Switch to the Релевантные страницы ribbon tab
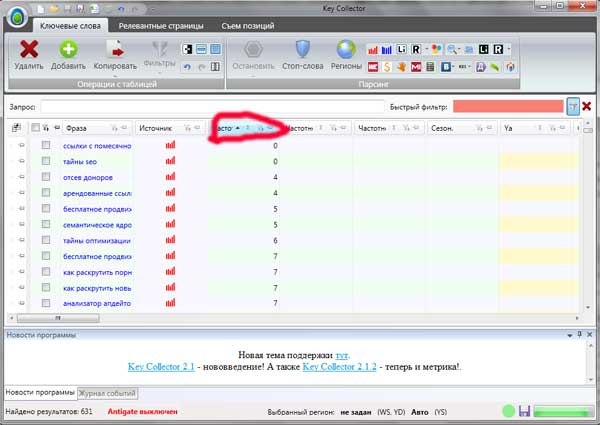 [x=161, y=26]
